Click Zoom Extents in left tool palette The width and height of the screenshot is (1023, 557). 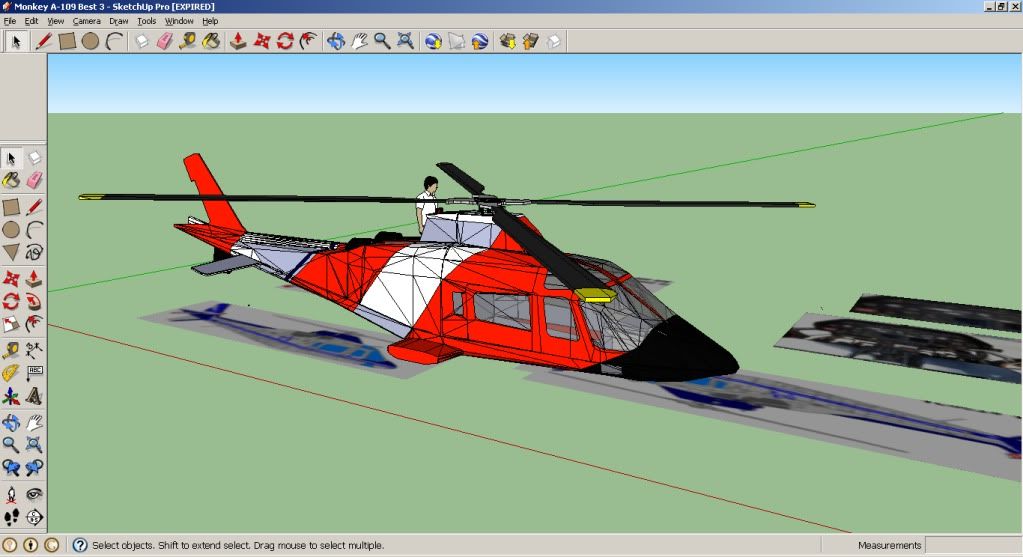34,445
